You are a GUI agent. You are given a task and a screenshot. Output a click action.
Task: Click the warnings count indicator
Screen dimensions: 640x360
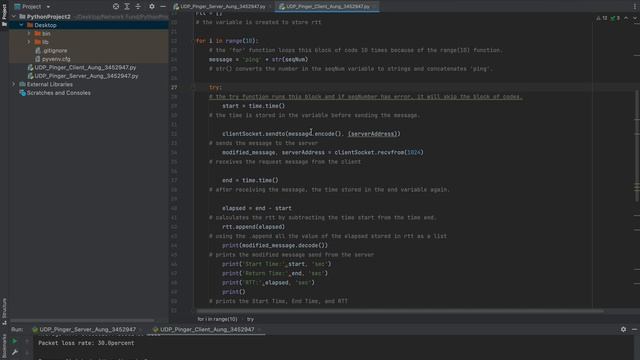602,18
